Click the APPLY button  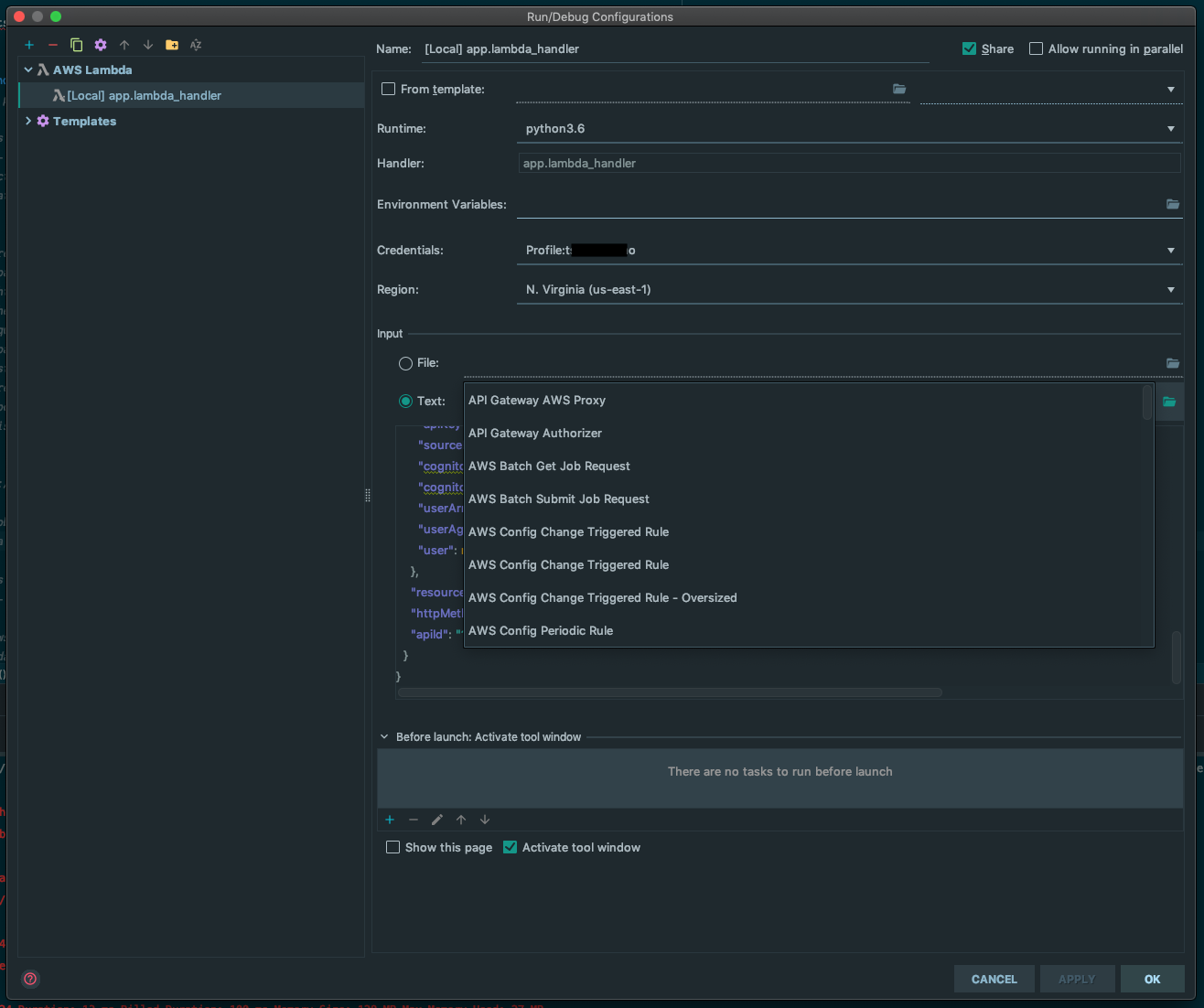click(1077, 979)
